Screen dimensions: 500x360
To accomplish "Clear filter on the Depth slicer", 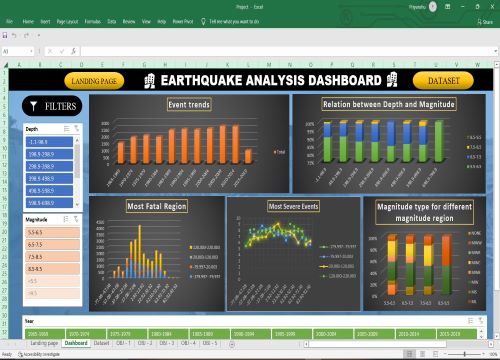I will [77, 129].
